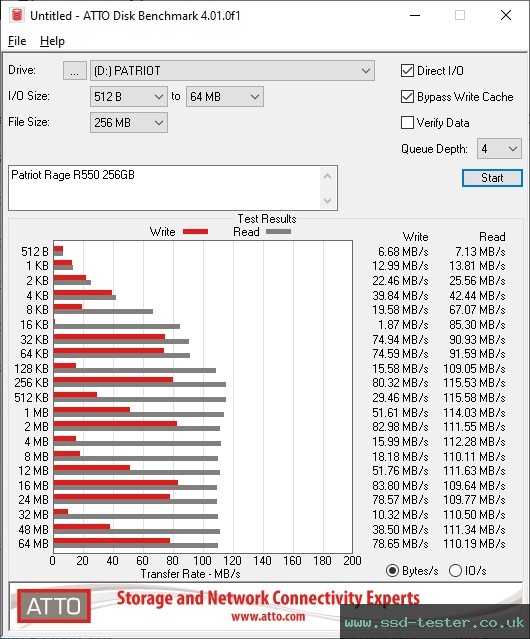
Task: Minimize the ATTO Disk Benchmark window
Action: [415, 15]
